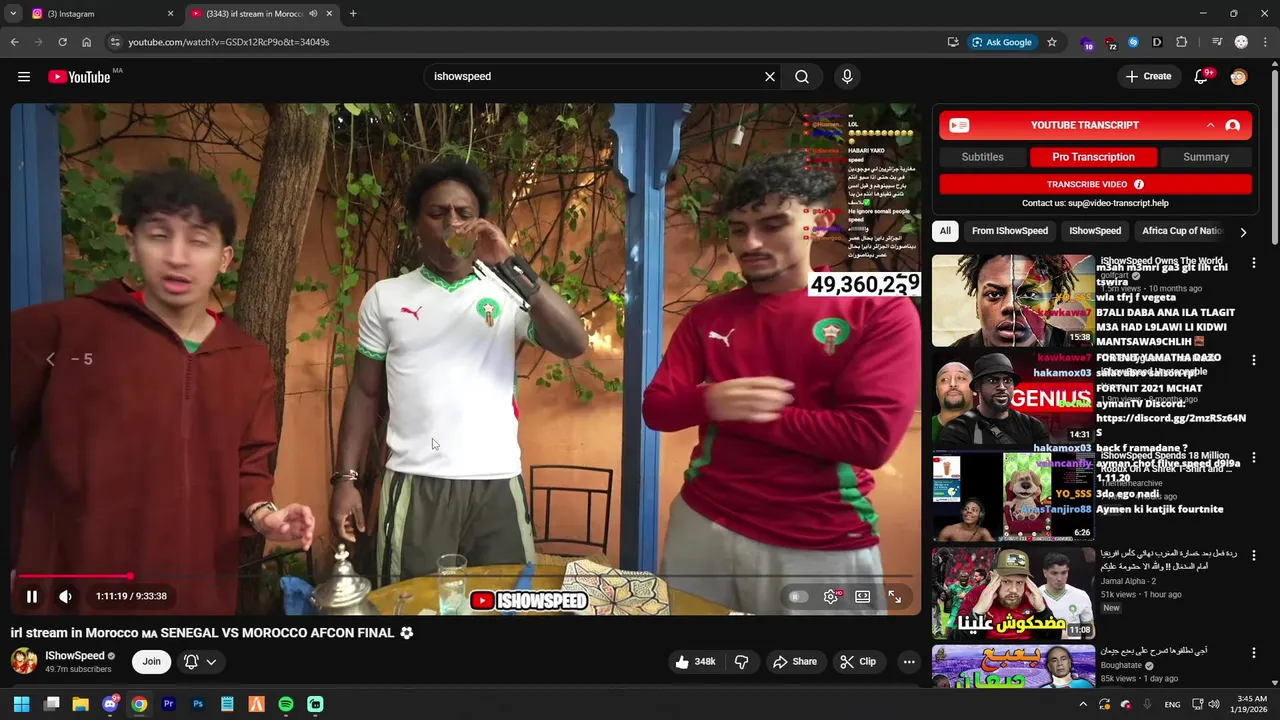Viewport: 1280px width, 720px height.
Task: Click the Ask Google button in address bar
Action: 1003,42
